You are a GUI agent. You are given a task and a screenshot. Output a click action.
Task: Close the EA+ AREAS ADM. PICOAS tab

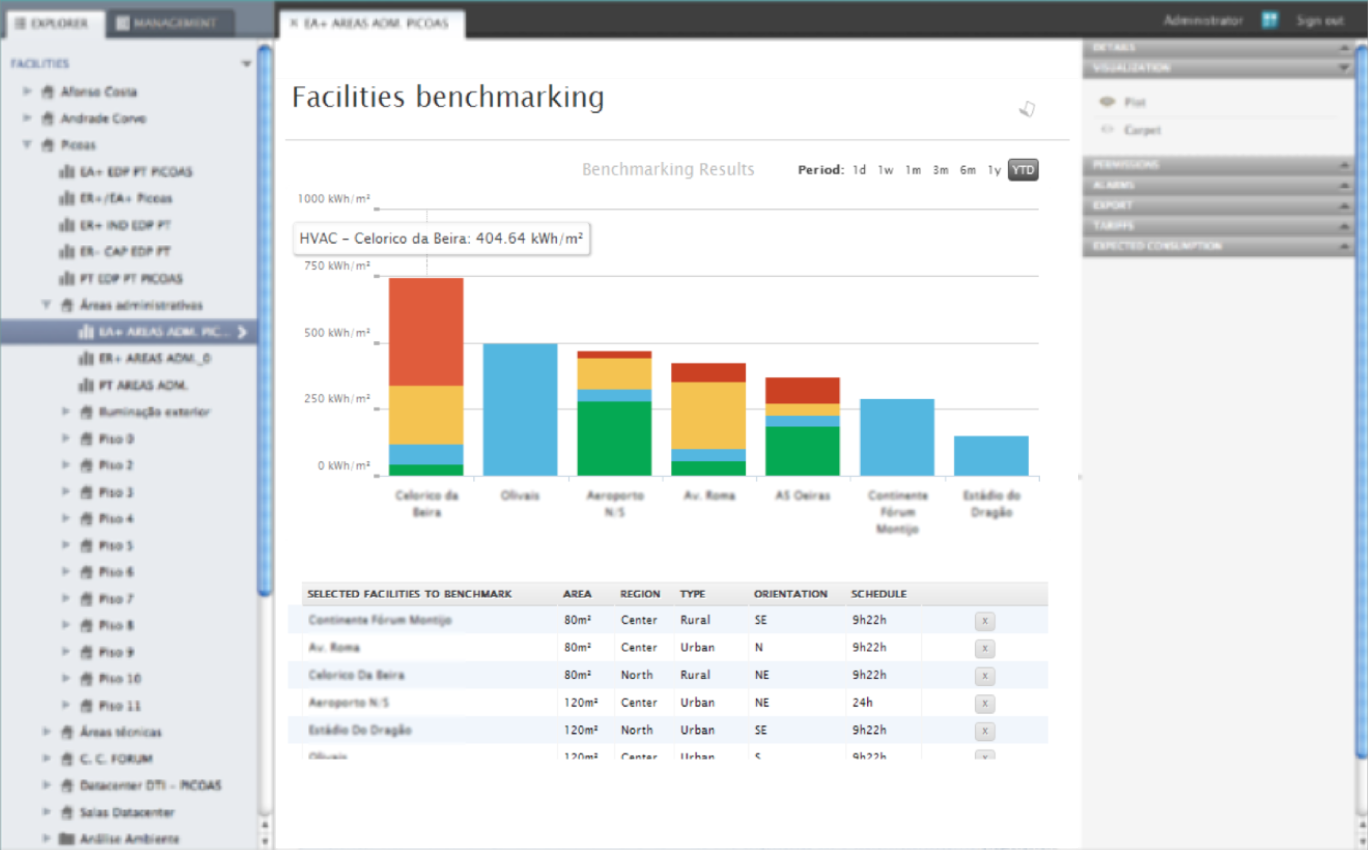tap(293, 23)
